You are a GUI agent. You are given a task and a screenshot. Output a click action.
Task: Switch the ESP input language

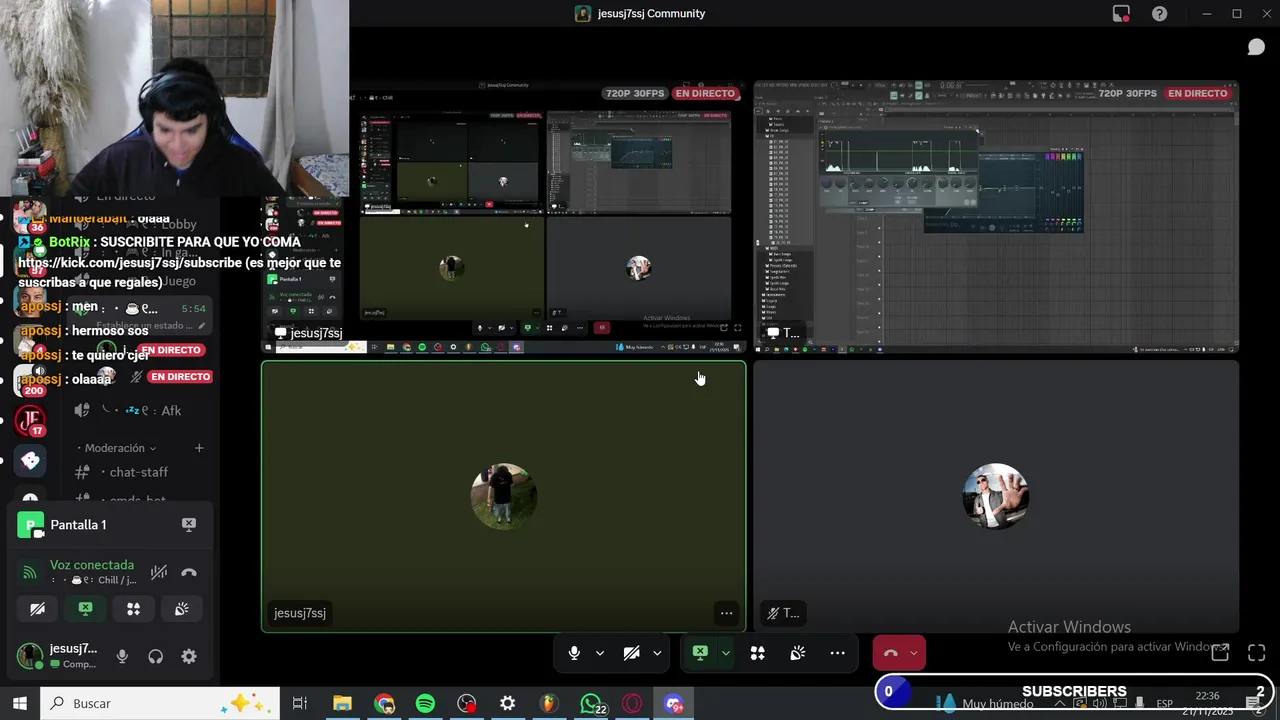[x=1164, y=703]
